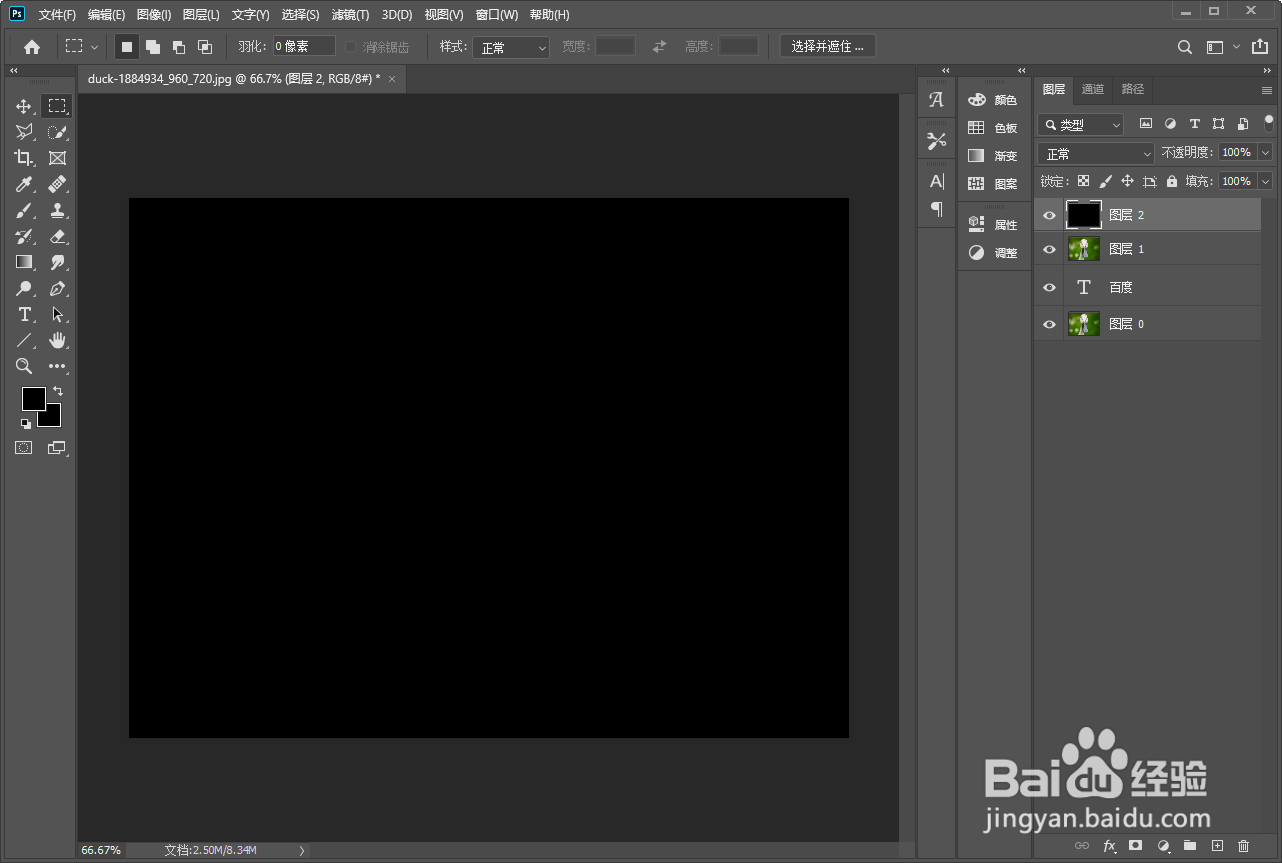The height and width of the screenshot is (863, 1282).
Task: Enable the Add to selection mode
Action: [x=153, y=47]
